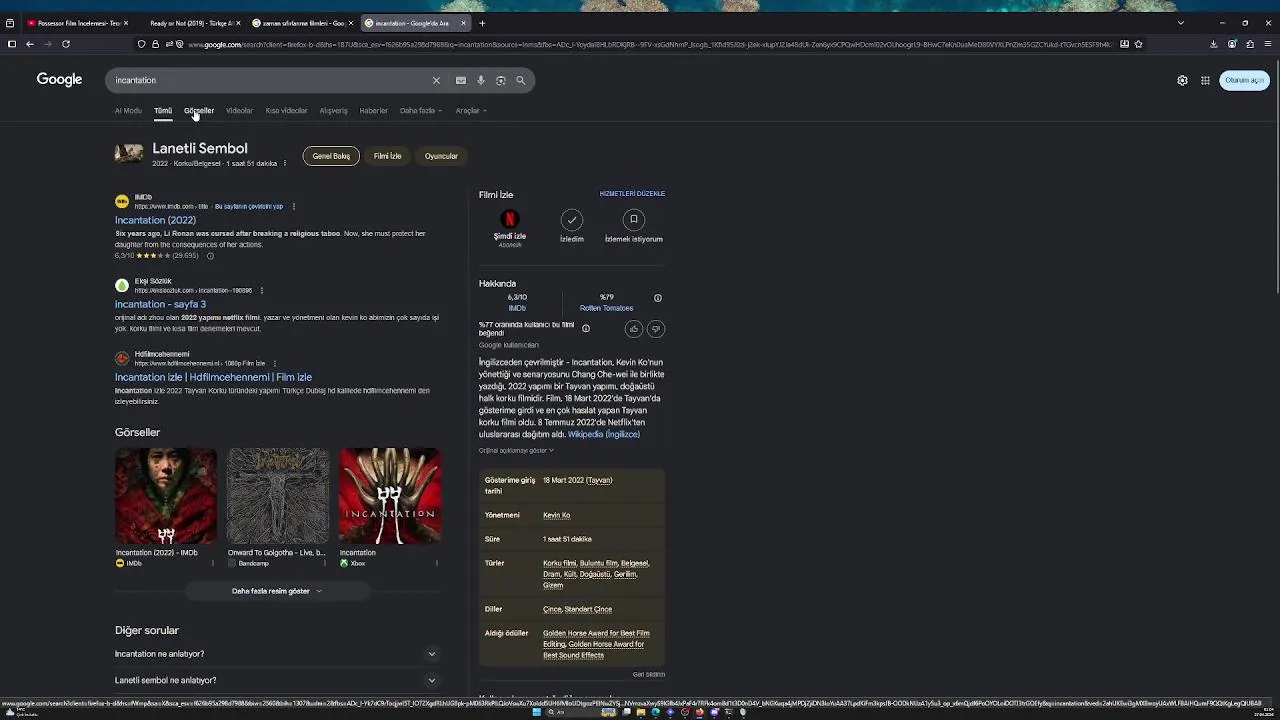1280x720 pixels.
Task: Click the Hizmetleri Düzenle link
Action: [632, 194]
